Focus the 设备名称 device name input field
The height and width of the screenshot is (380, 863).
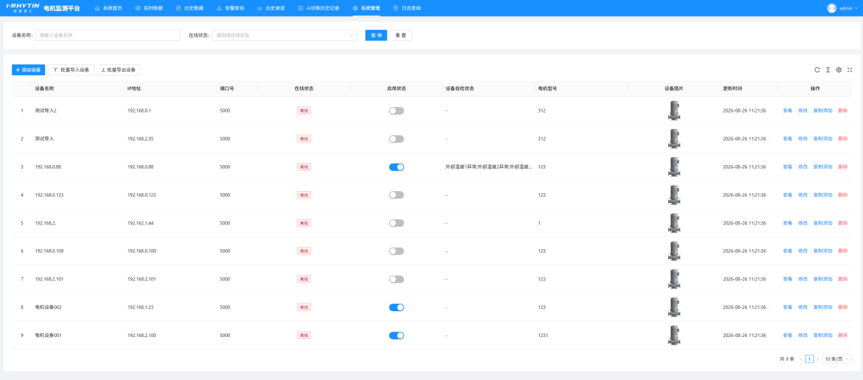[108, 35]
